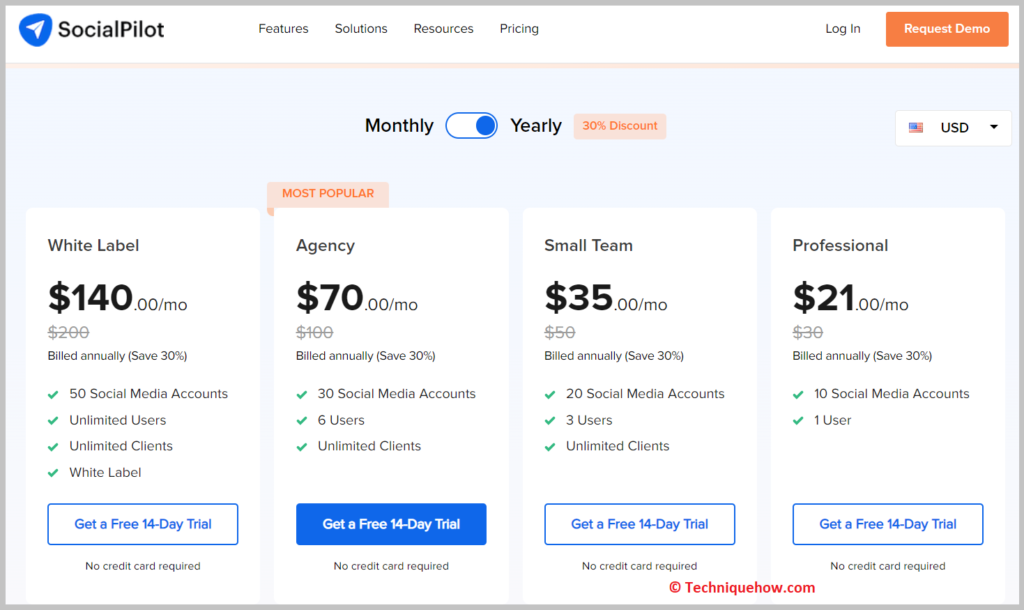Click the Professional plan title
Screen dimensions: 1024x610
point(840,246)
